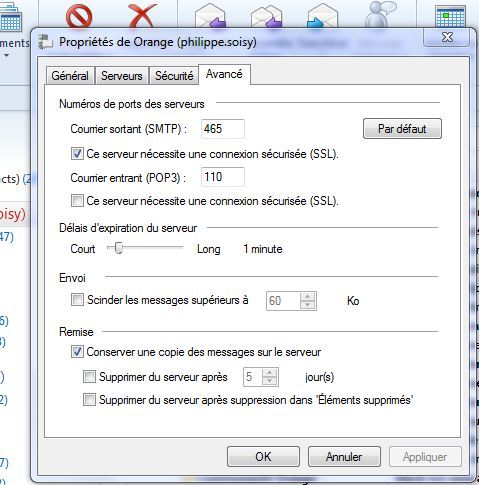Click the red prohibited sign toolbar icon
Viewport: 479px width, 485px height.
pos(79,16)
